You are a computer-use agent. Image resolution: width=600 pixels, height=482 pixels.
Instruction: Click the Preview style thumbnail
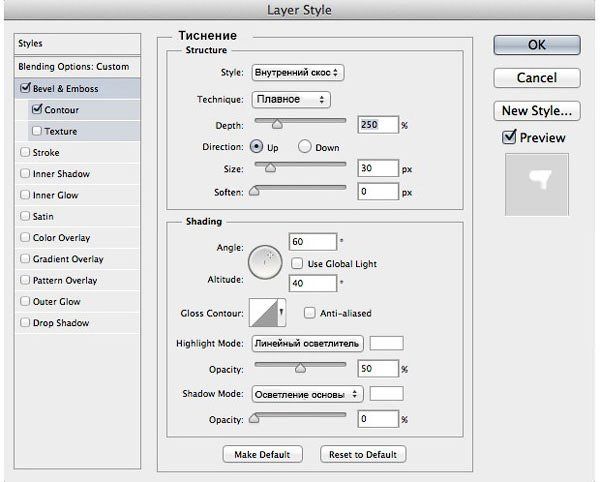tap(538, 183)
